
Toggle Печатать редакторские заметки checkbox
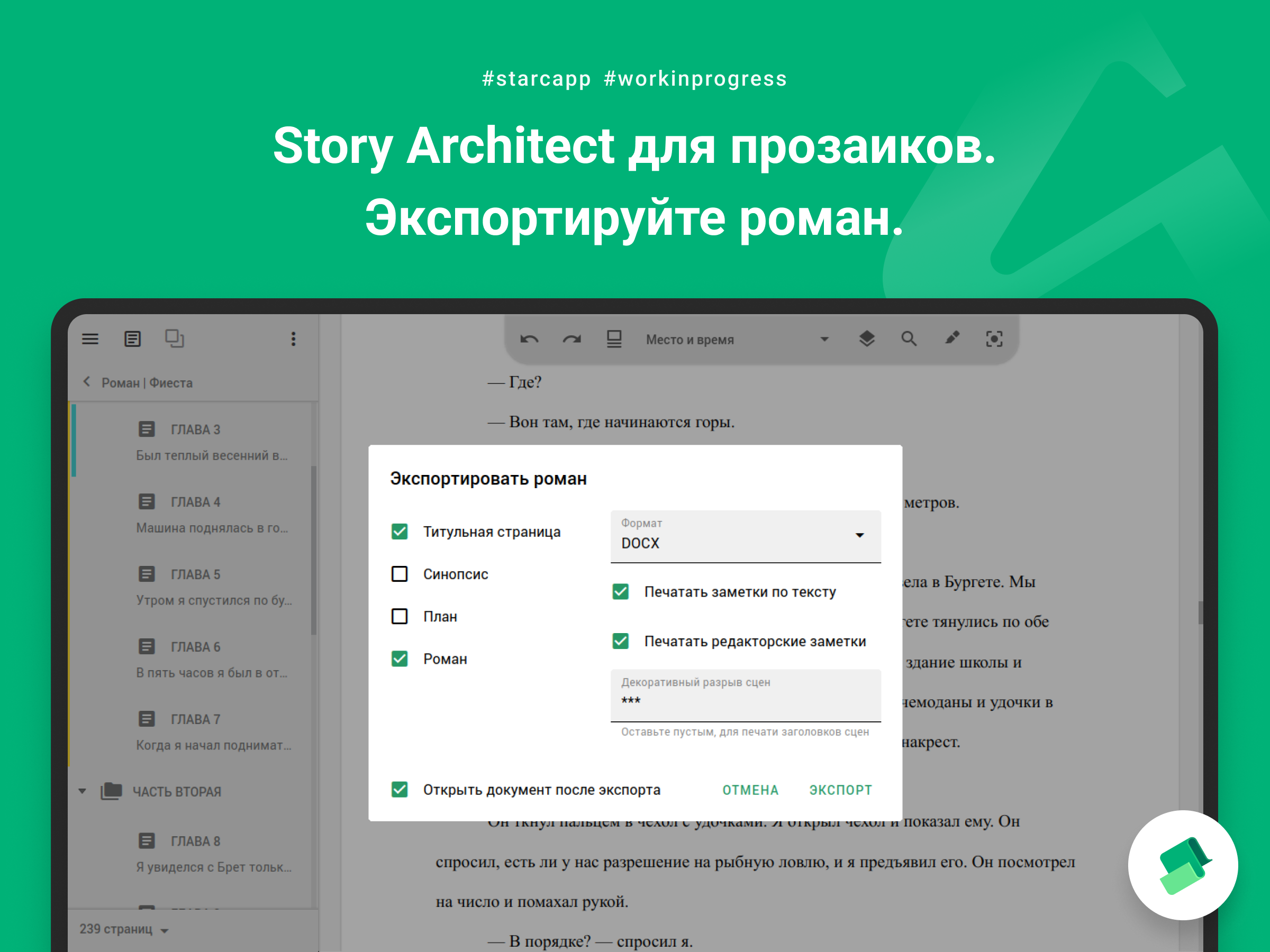pos(621,641)
